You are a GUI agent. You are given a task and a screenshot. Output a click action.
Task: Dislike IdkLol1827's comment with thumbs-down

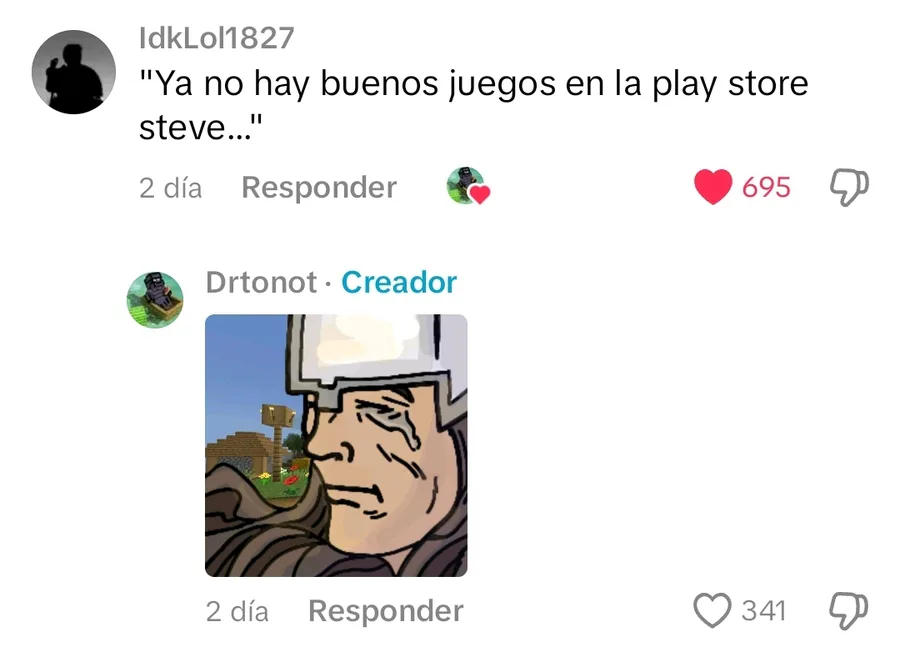(x=849, y=187)
